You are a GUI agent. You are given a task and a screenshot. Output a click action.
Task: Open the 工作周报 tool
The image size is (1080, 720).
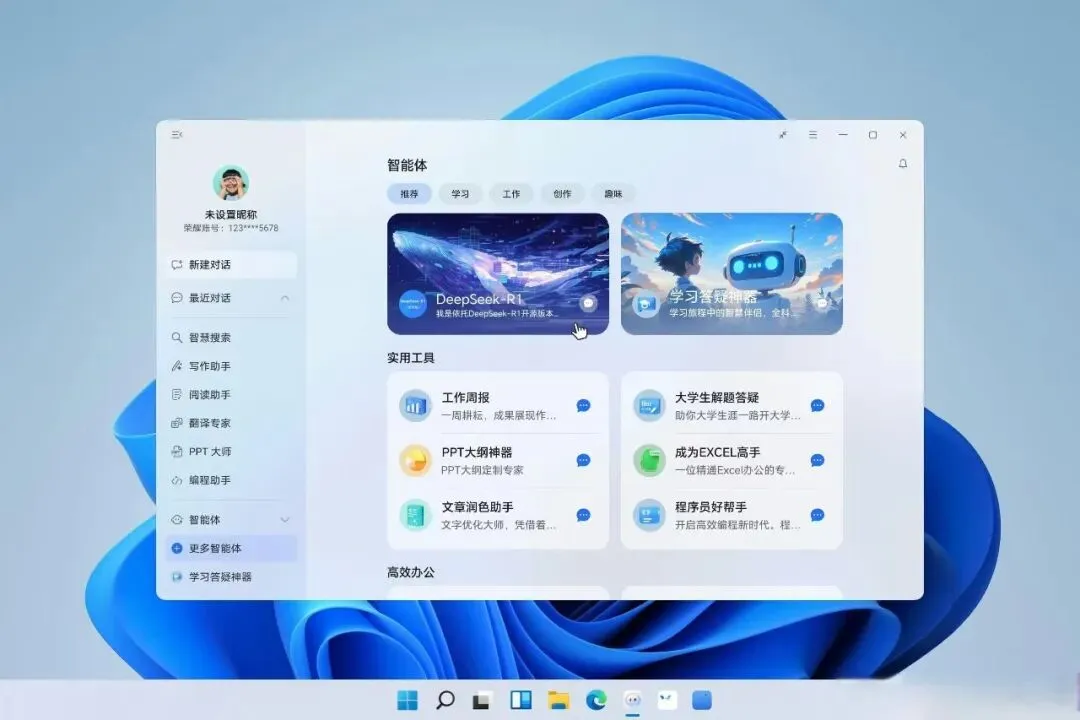tap(498, 406)
